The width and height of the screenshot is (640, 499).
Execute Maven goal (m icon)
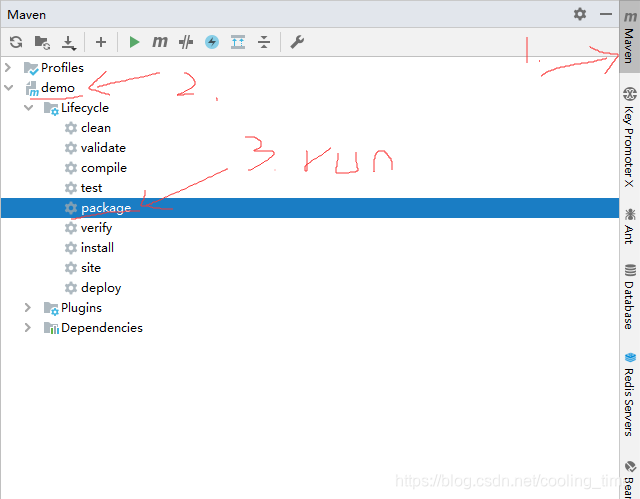[160, 42]
